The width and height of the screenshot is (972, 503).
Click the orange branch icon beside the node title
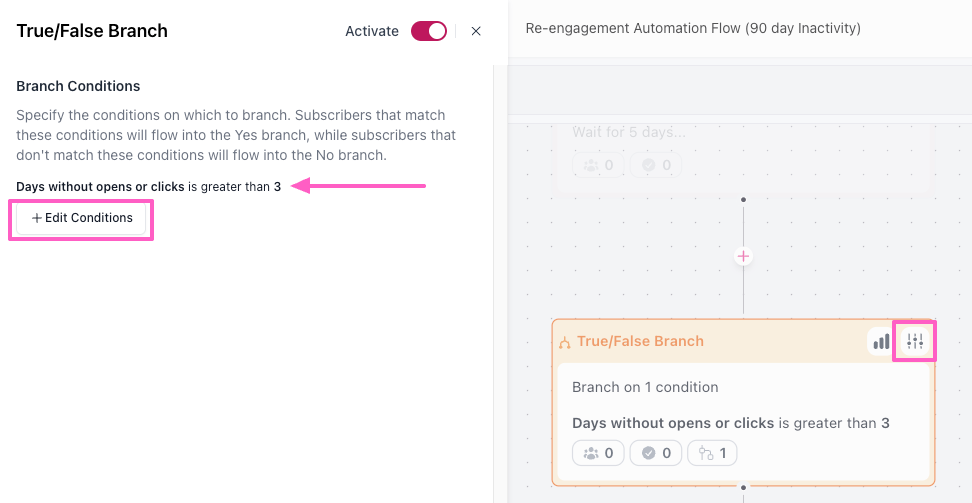tap(565, 342)
